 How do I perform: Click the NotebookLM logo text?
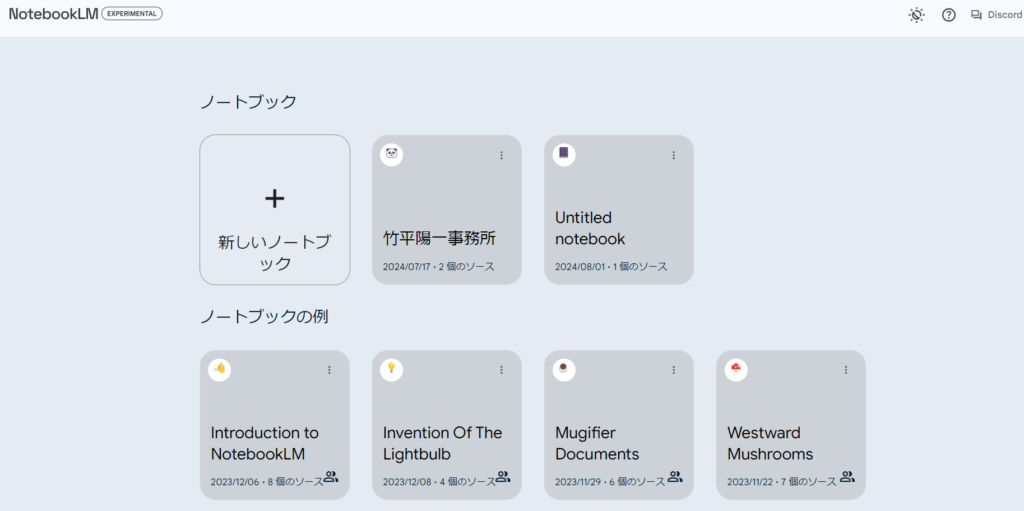tap(53, 14)
